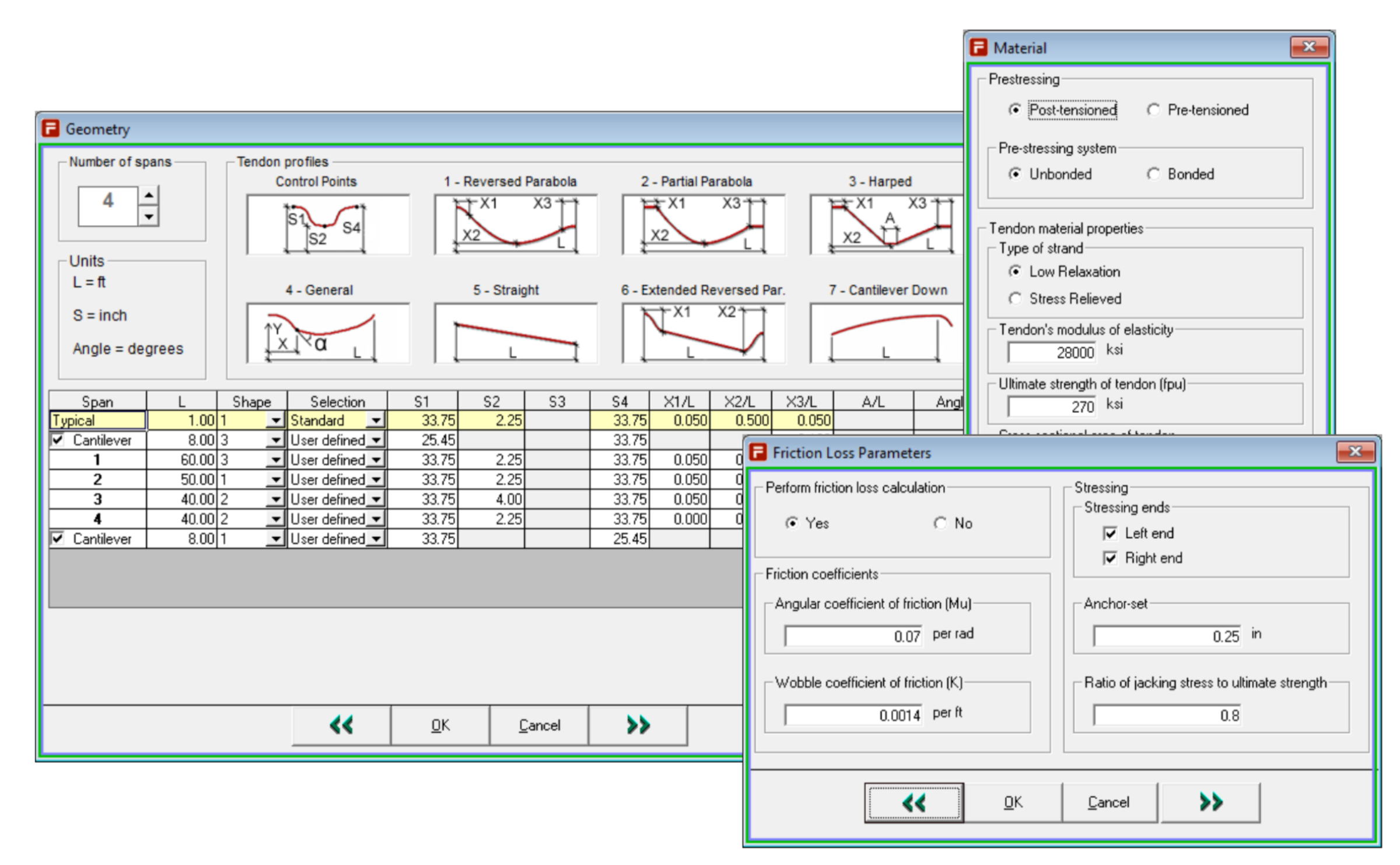1400x865 pixels.
Task: Select the Bonded pre-stressing system option
Action: 1153,174
